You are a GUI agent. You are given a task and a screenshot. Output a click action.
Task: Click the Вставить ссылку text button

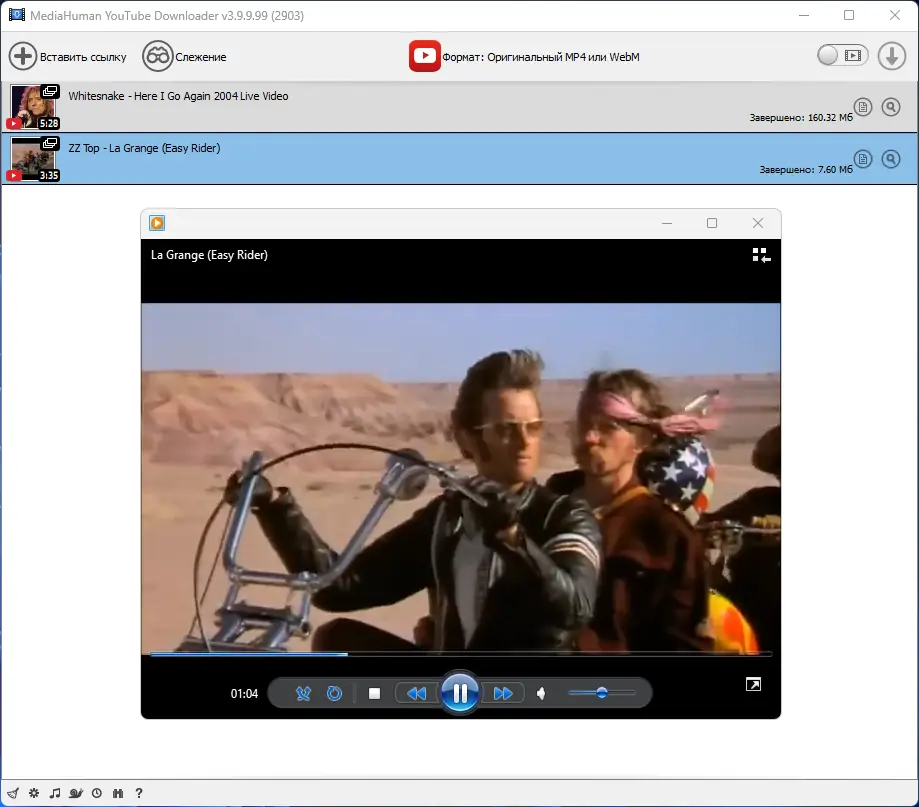tap(83, 57)
